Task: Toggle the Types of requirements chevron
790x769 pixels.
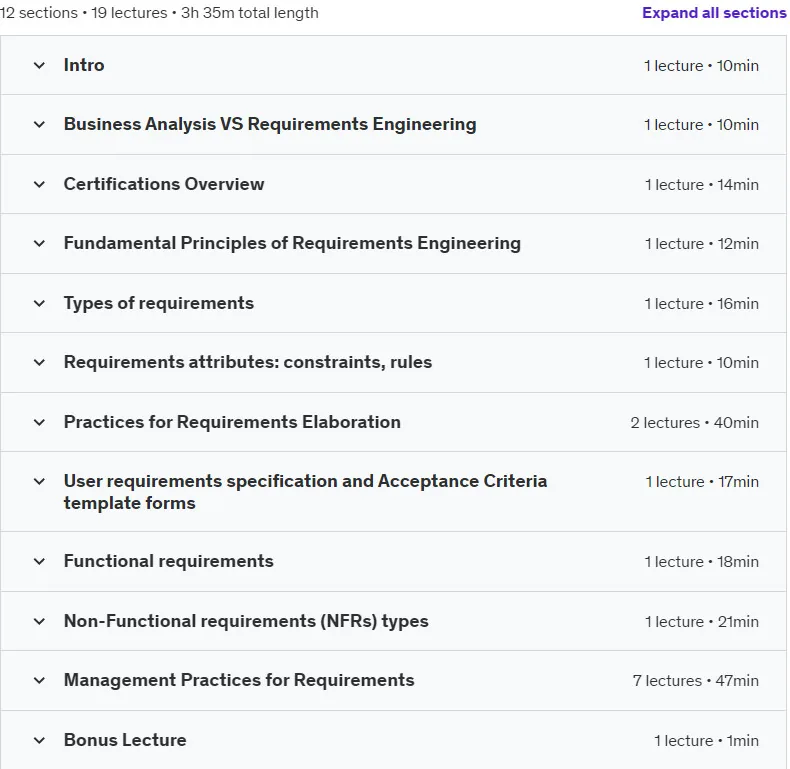Action: click(x=39, y=303)
